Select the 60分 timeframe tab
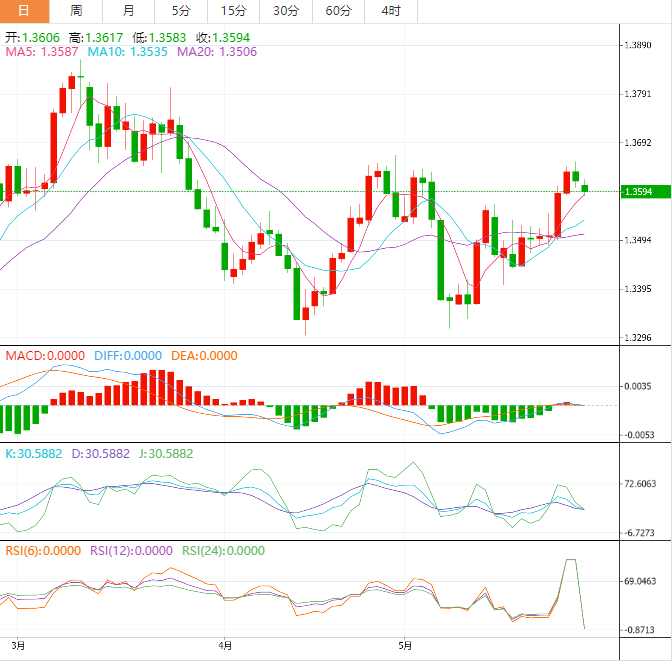This screenshot has height=662, width=672. click(x=338, y=11)
